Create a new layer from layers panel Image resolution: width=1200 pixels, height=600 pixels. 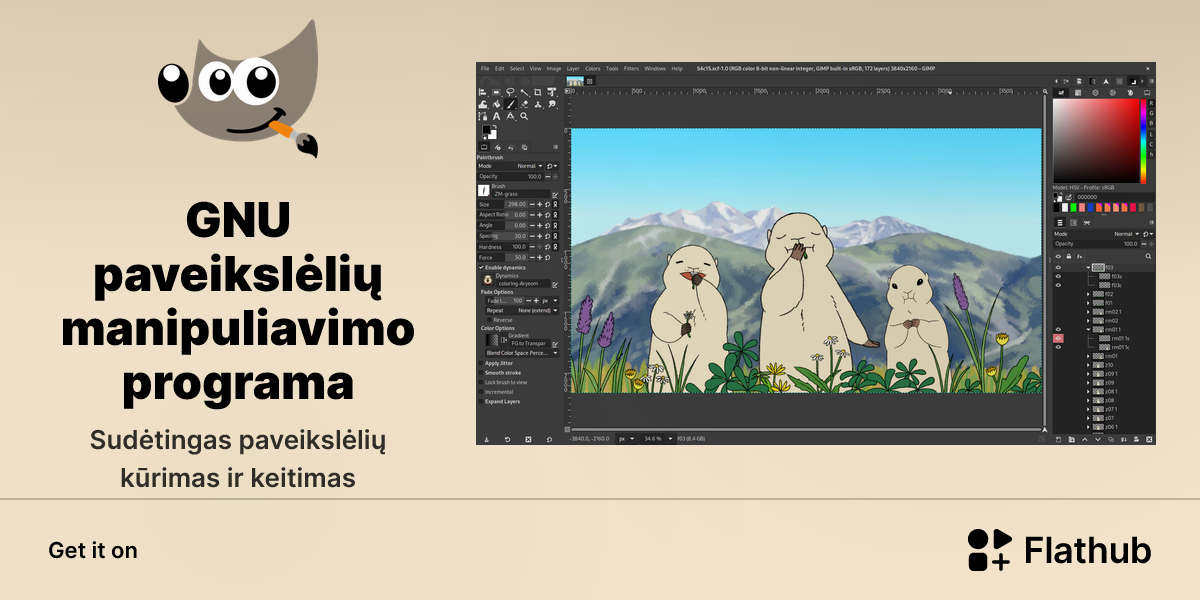[1058, 439]
